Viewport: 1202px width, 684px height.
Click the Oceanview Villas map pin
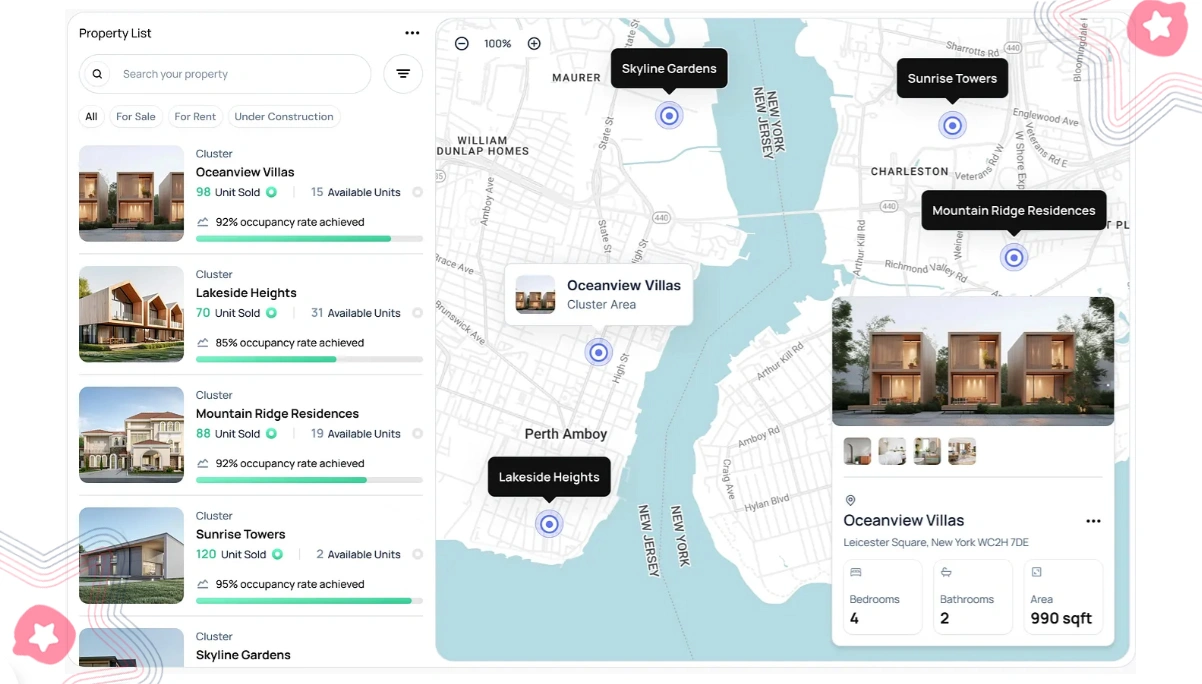pos(598,352)
